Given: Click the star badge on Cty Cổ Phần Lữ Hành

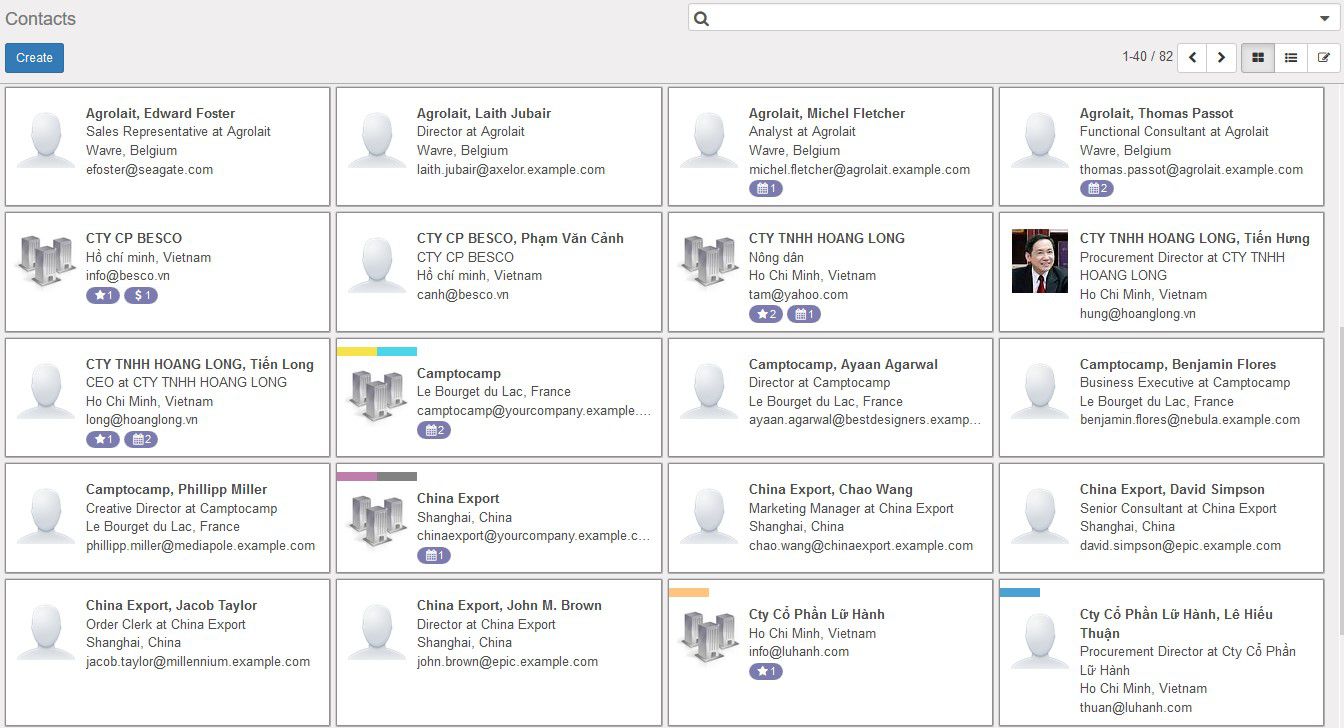Looking at the screenshot, I should (766, 671).
